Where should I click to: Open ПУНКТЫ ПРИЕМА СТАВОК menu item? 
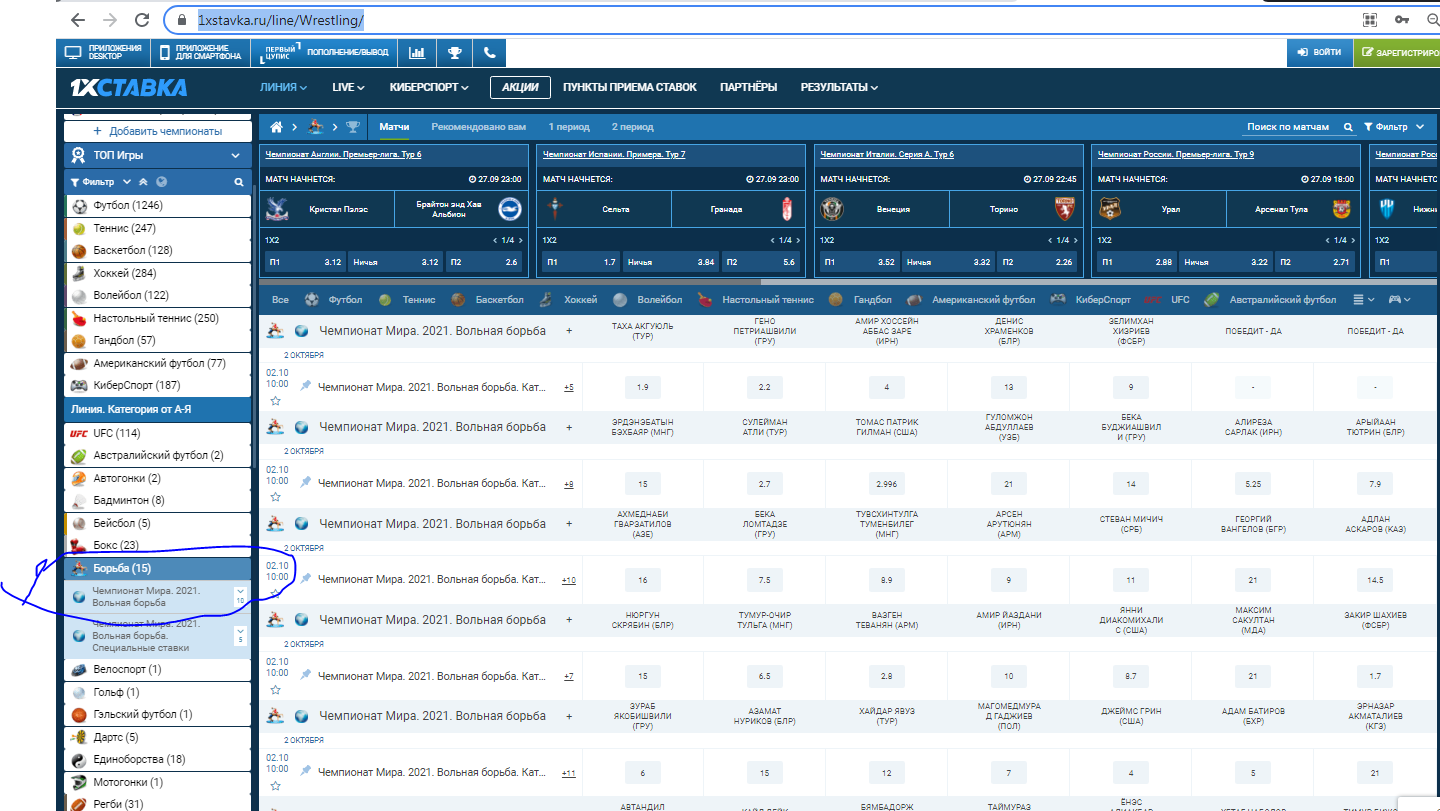coord(629,87)
